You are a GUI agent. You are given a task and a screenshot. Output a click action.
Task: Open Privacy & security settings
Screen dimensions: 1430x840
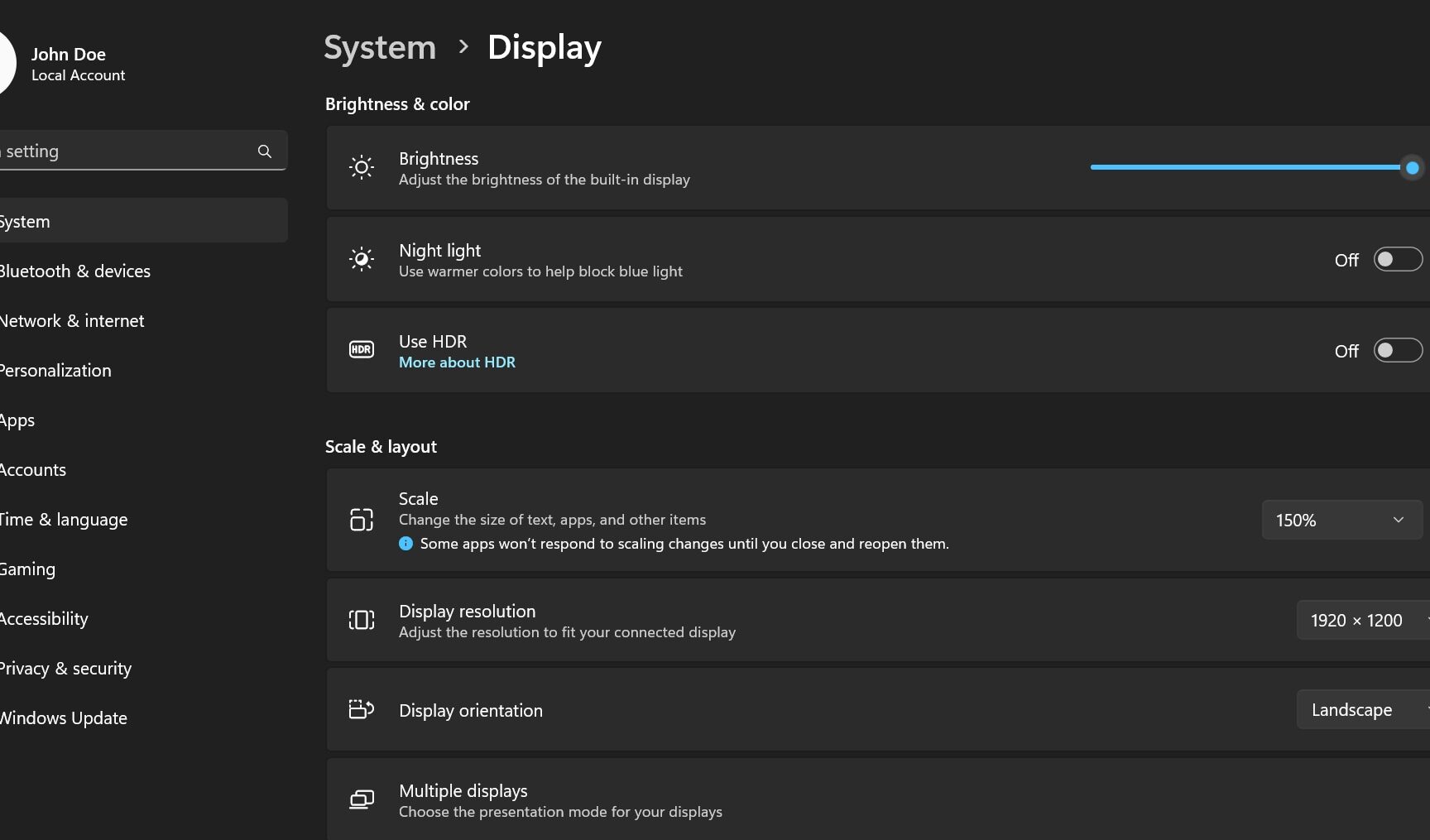[x=144, y=668]
